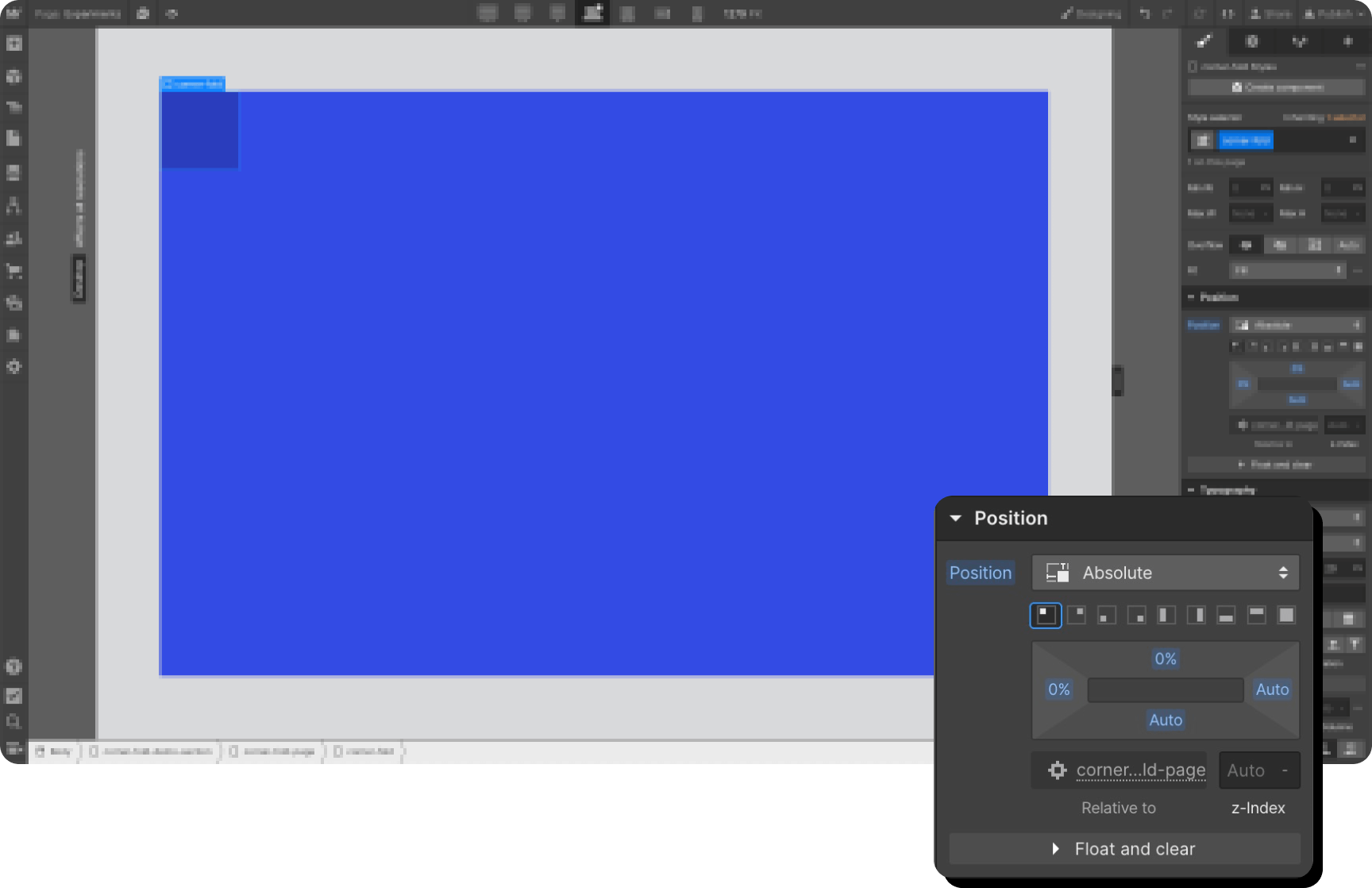1372x888 pixels.
Task: Select the Absolute full-area anchor preset
Action: (x=1285, y=615)
